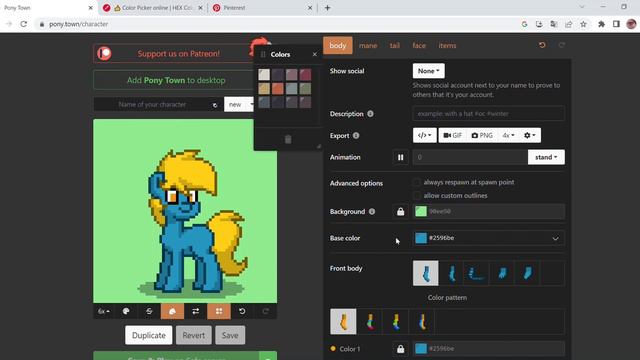Open the 4x export scale dropdown
The height and width of the screenshot is (360, 640).
pos(508,135)
